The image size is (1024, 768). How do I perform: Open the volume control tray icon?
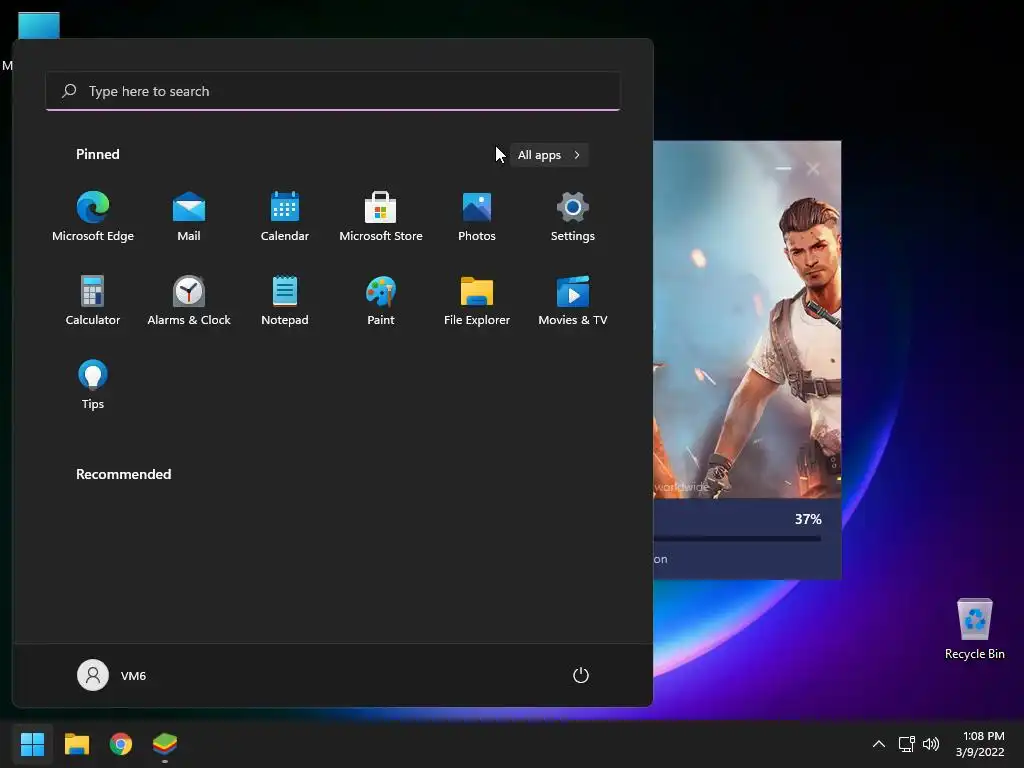931,744
